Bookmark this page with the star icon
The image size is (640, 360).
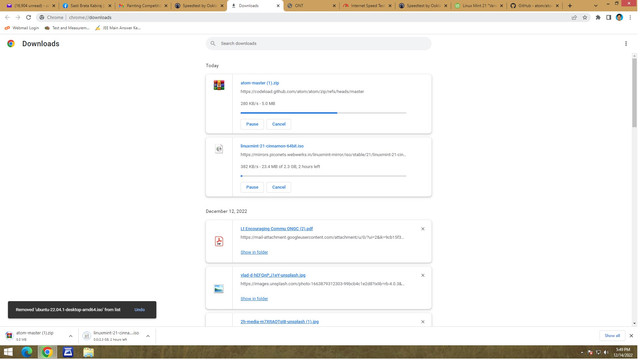tap(585, 18)
